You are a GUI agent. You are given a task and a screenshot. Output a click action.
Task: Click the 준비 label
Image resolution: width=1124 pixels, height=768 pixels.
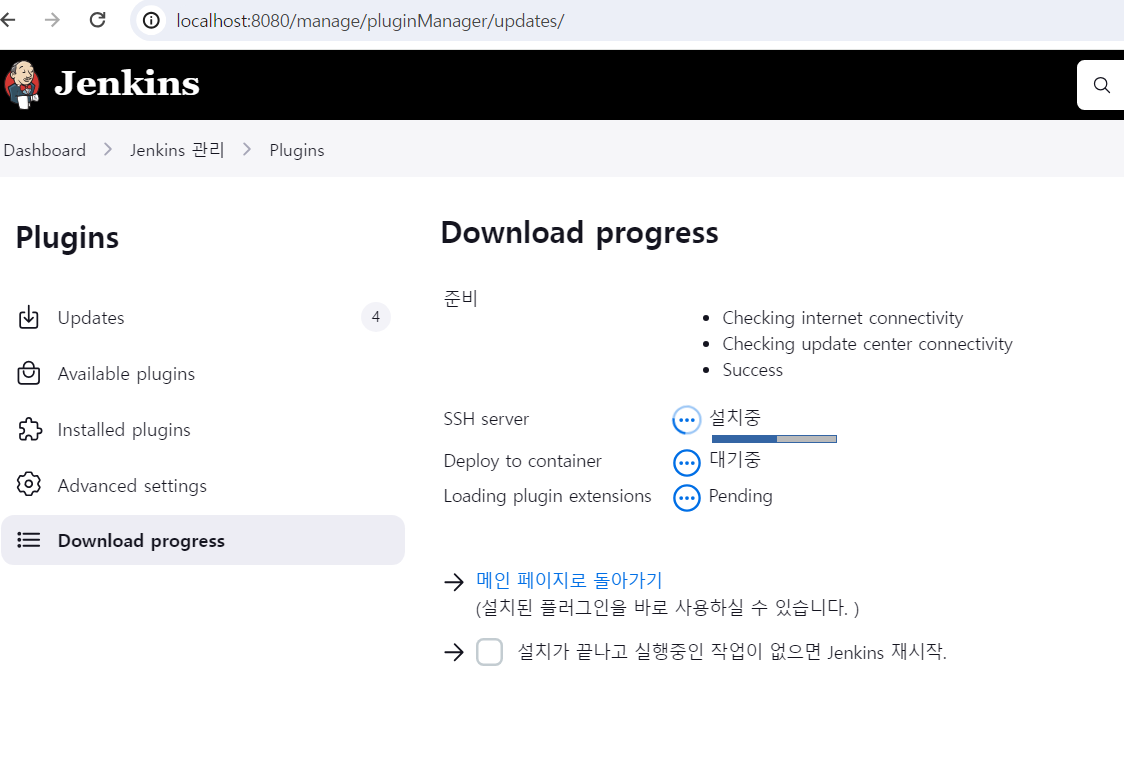click(461, 298)
